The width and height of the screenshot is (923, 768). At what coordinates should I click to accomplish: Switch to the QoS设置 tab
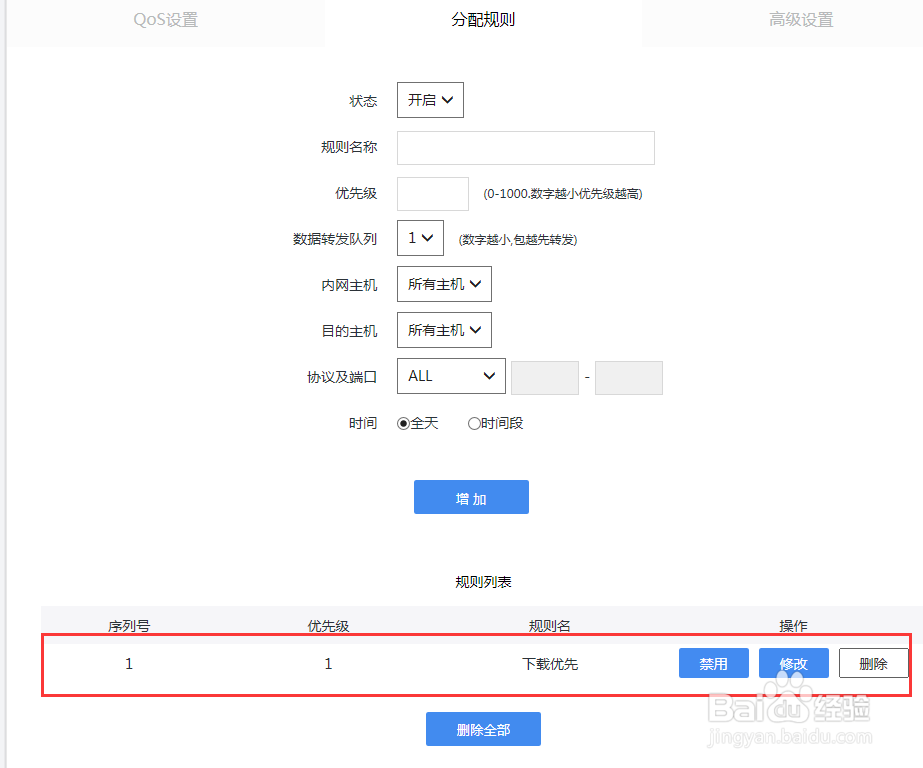pos(165,20)
